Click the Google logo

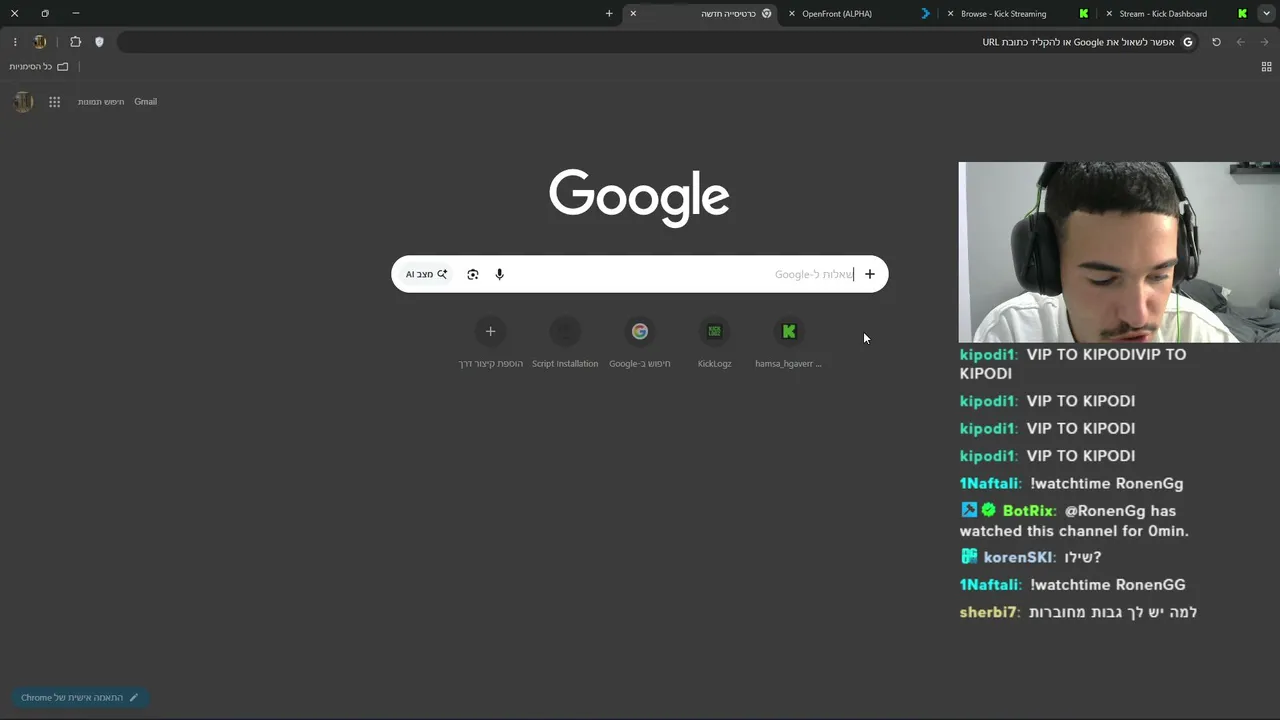(x=639, y=198)
